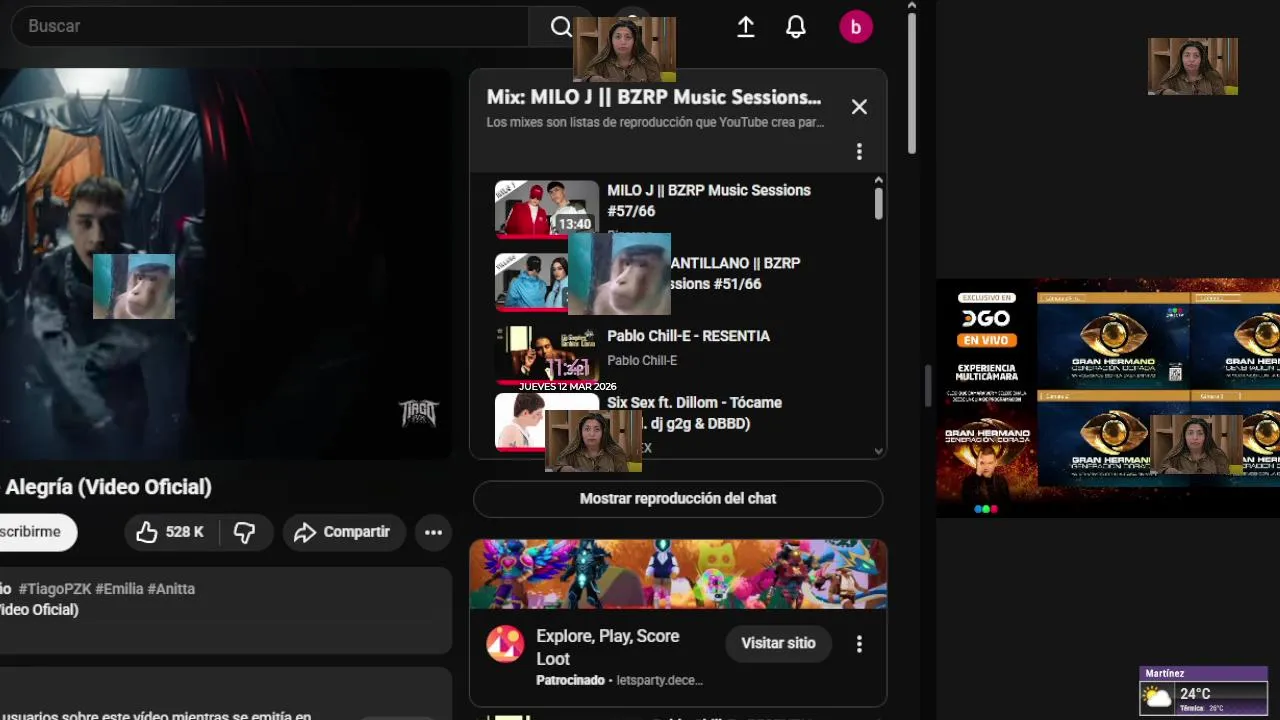Click the advertiser logo icon
The width and height of the screenshot is (1280, 720).
[x=505, y=644]
